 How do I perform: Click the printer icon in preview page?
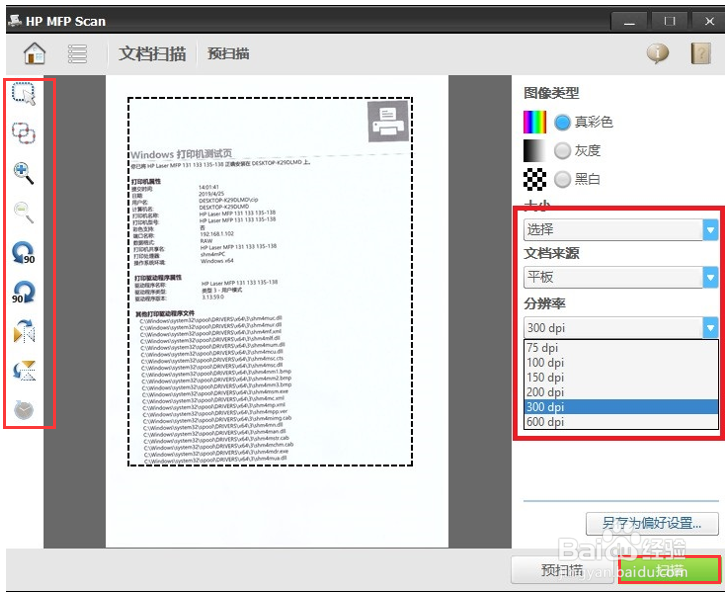(388, 121)
